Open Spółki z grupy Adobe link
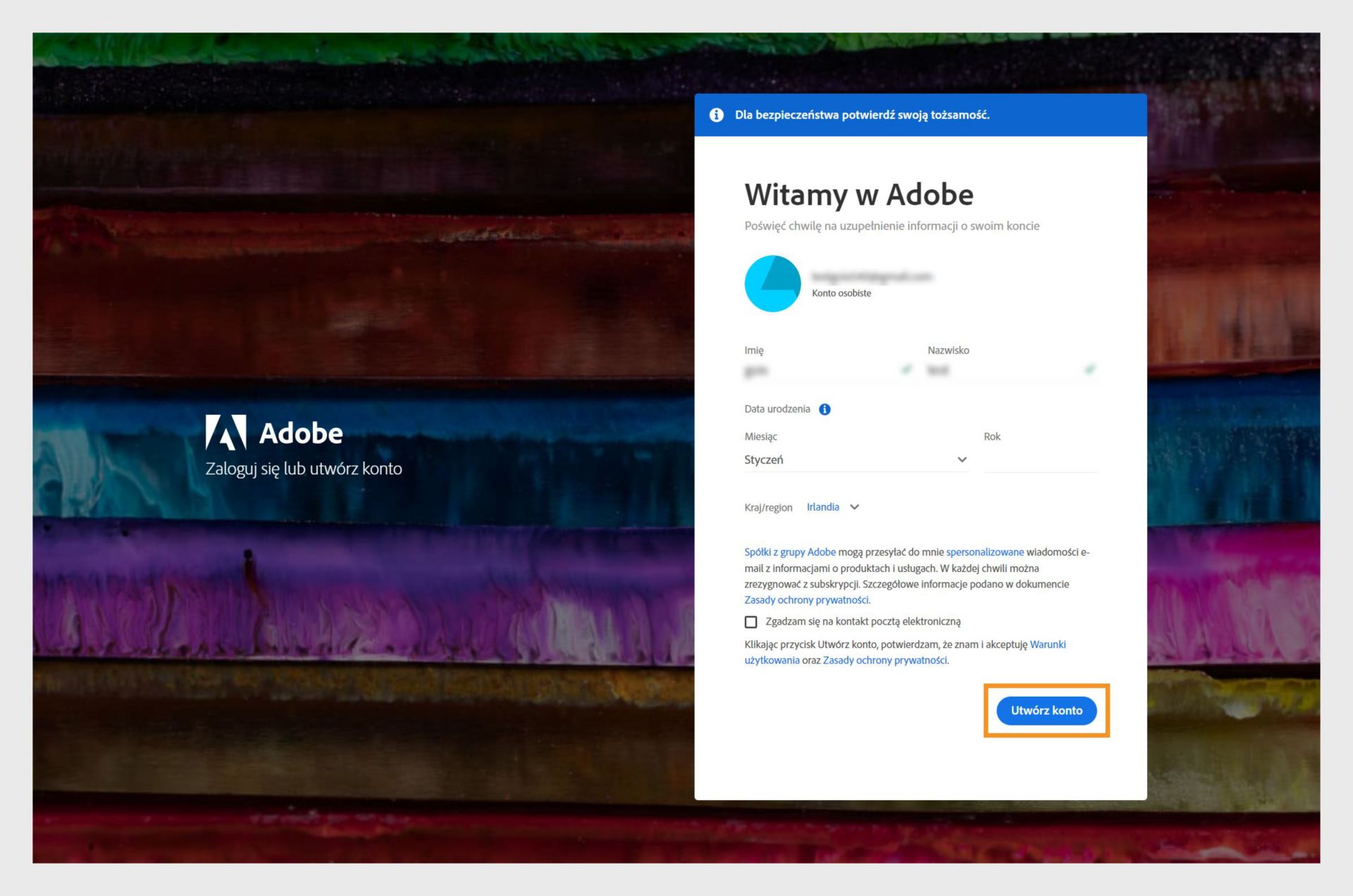This screenshot has width=1353, height=896. point(790,552)
